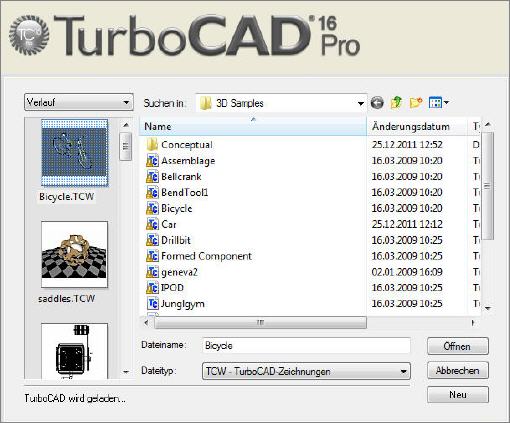The image size is (510, 423).
Task: Click the Conceptual folder icon
Action: (152, 145)
